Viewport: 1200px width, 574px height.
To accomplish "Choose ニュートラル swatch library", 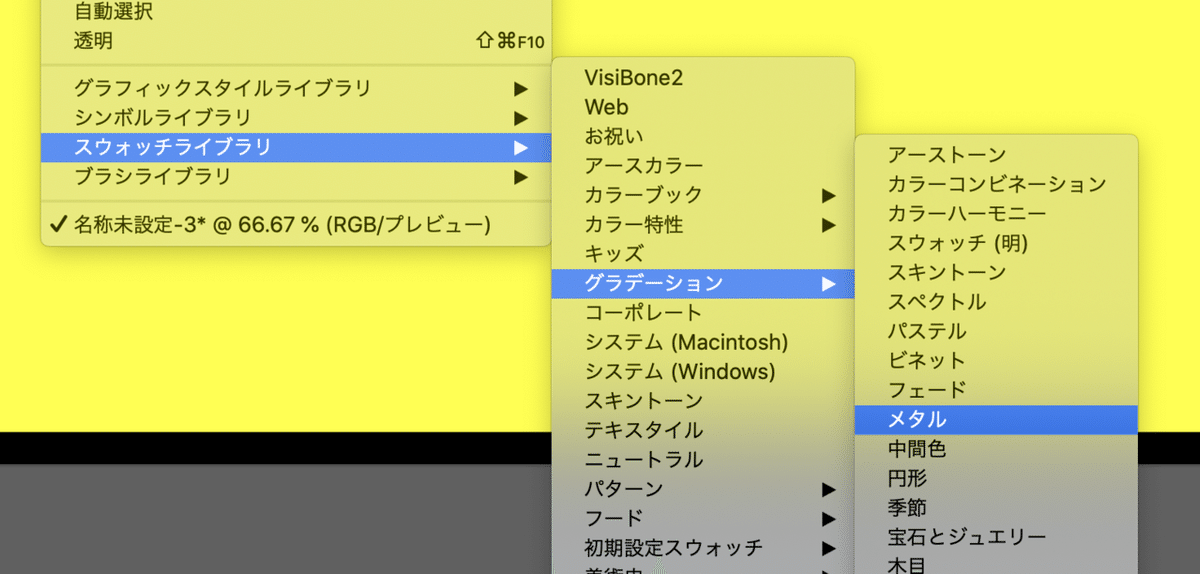I will [703, 460].
